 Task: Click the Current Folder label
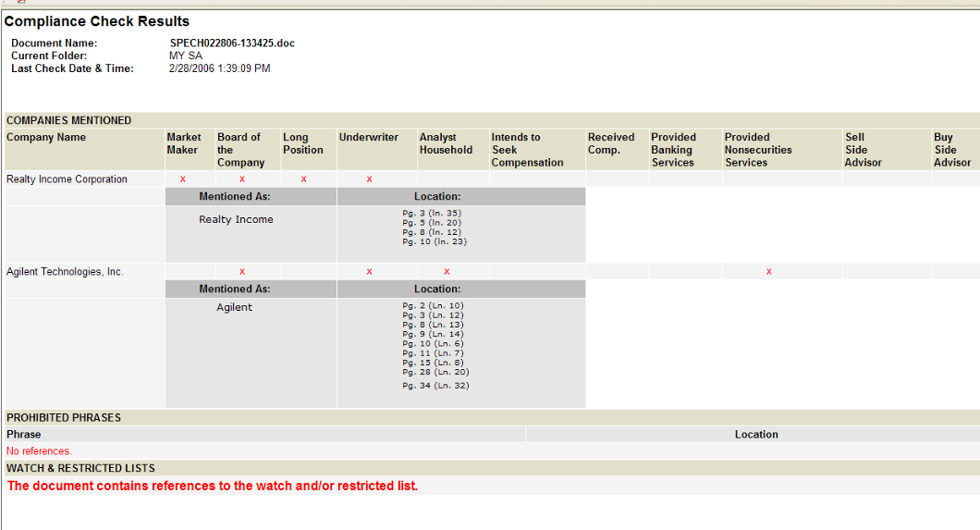pyautogui.click(x=49, y=56)
